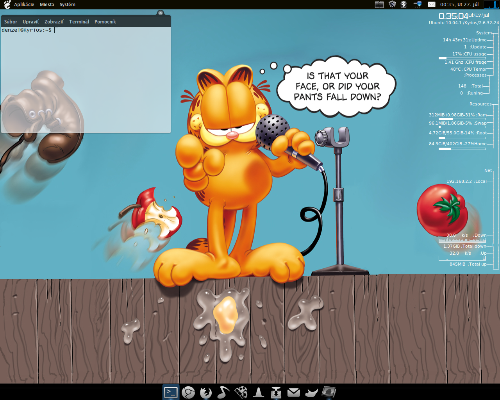This screenshot has width=500, height=400.
Task: Open the terminal Súbor menu
Action: (x=10, y=22)
